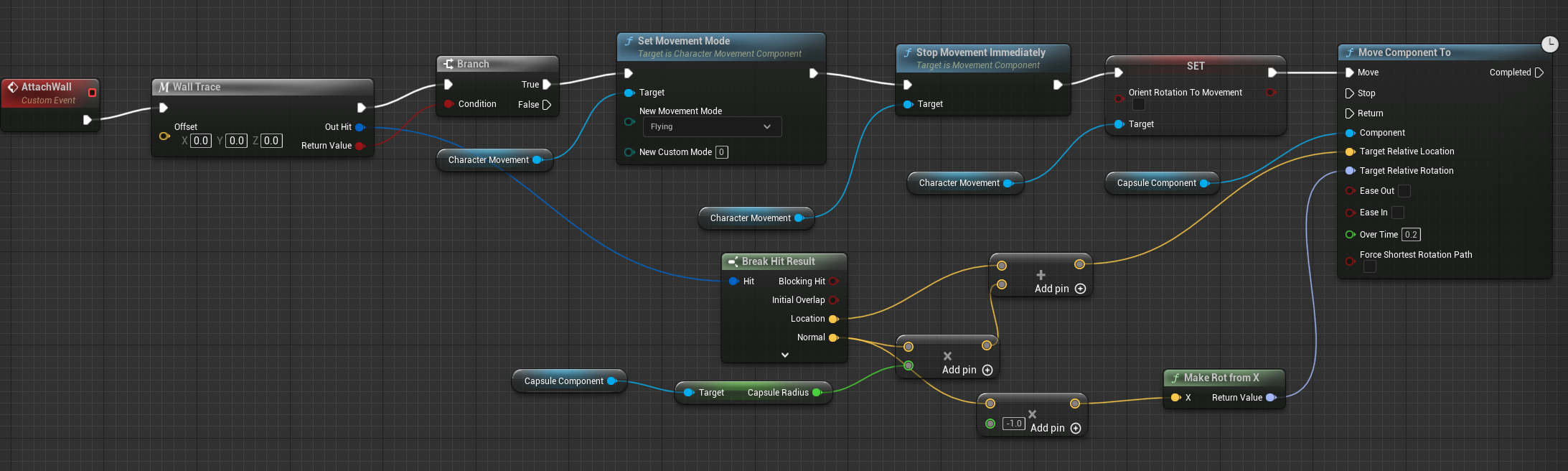
Task: Click the Make Rot from X input X pin
Action: tap(1175, 398)
